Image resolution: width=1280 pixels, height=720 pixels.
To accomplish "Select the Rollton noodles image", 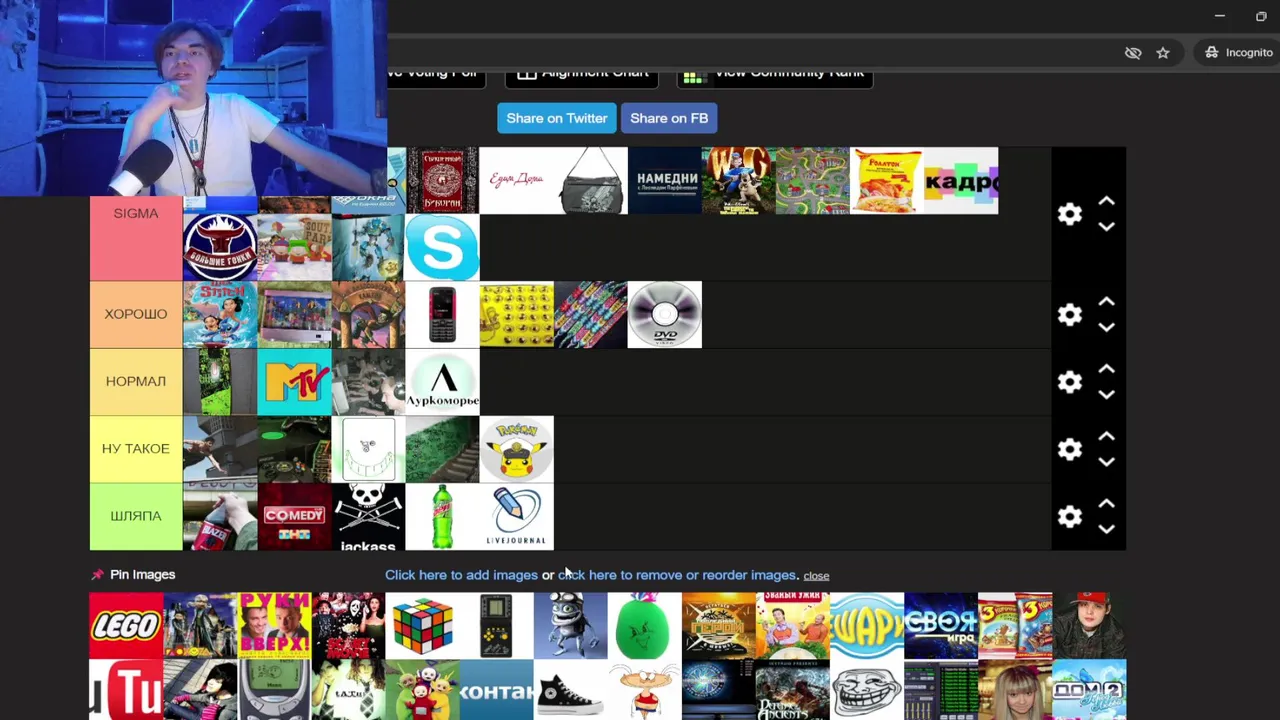I will coord(887,181).
